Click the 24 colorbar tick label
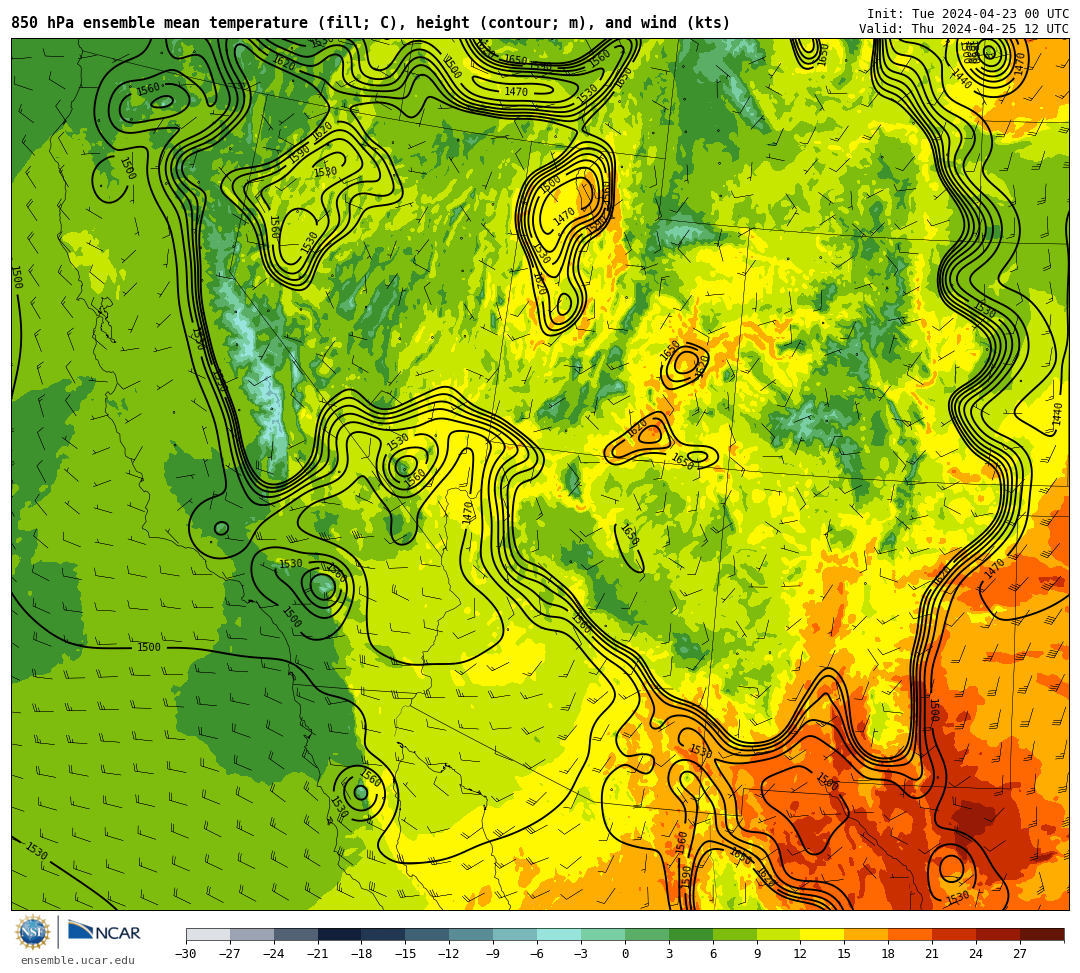 pos(976,954)
